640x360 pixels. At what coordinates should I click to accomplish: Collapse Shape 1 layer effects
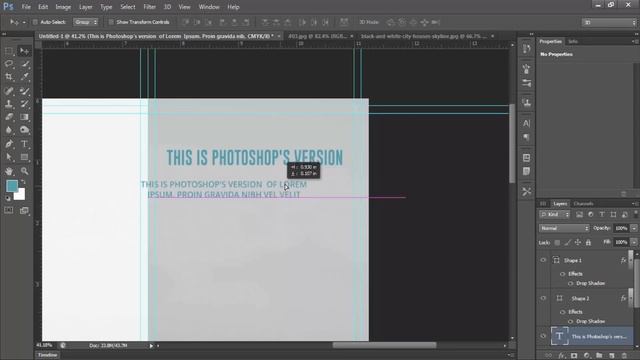click(x=630, y=260)
